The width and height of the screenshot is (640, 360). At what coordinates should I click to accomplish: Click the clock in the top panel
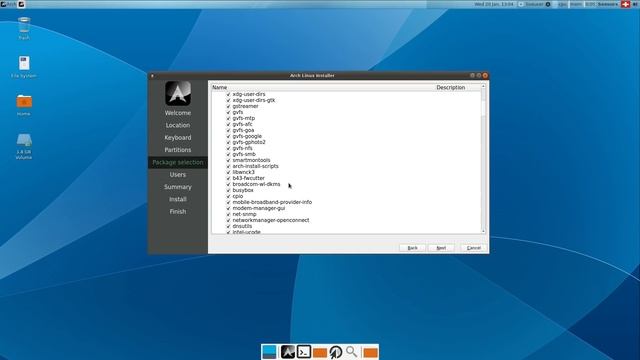(x=494, y=4)
